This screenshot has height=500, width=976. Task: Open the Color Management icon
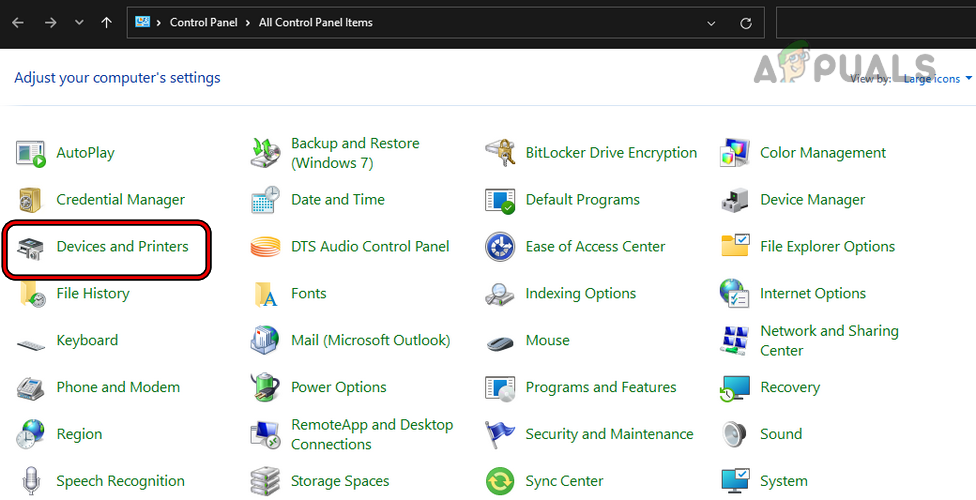[x=735, y=153]
